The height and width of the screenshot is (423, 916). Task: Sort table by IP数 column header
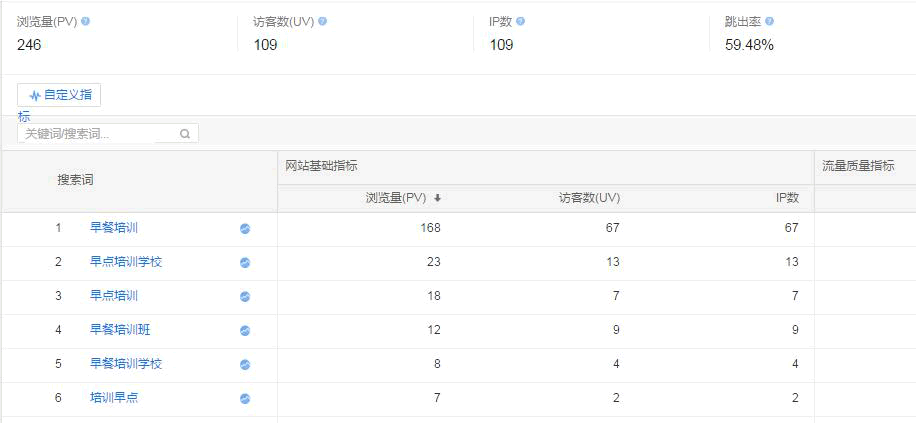coord(787,198)
